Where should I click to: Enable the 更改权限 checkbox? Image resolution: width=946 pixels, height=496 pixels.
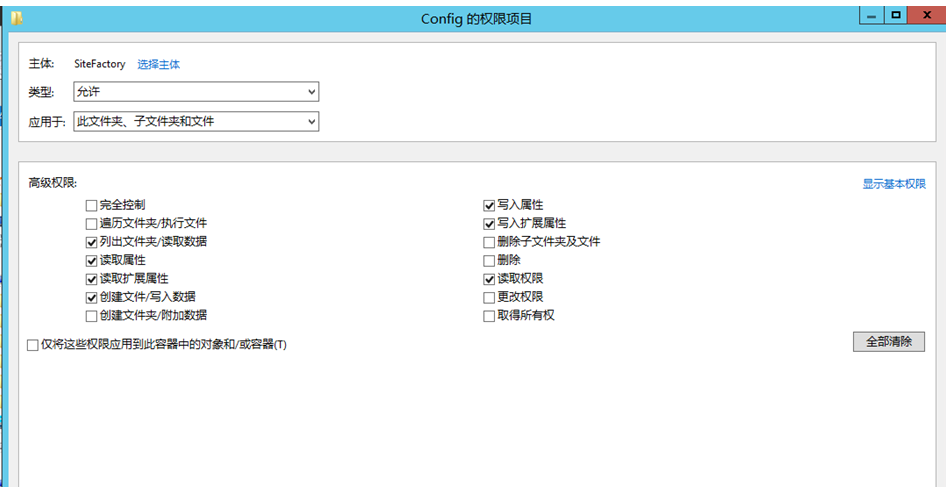(489, 297)
